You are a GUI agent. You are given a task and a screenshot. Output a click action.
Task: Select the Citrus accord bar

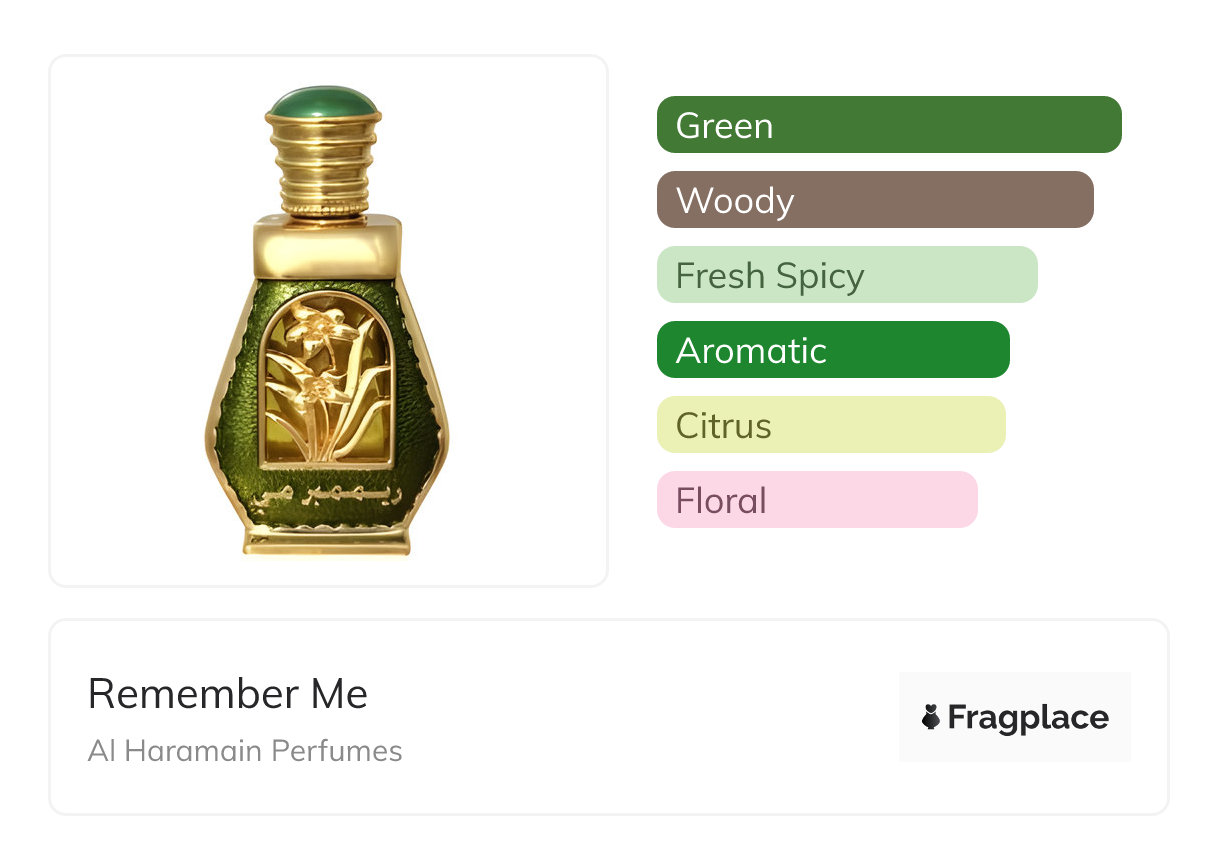pos(830,425)
